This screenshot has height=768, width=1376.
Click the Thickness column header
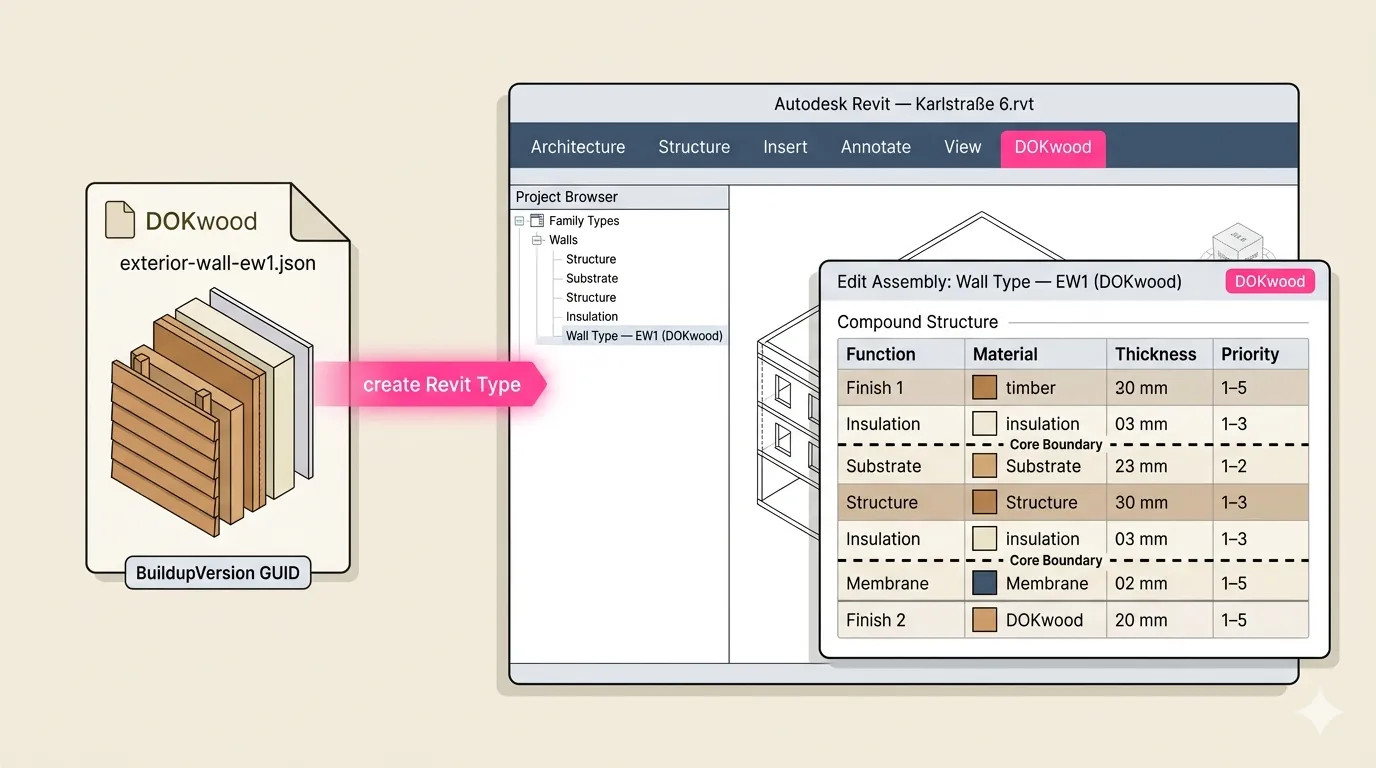(x=1158, y=354)
